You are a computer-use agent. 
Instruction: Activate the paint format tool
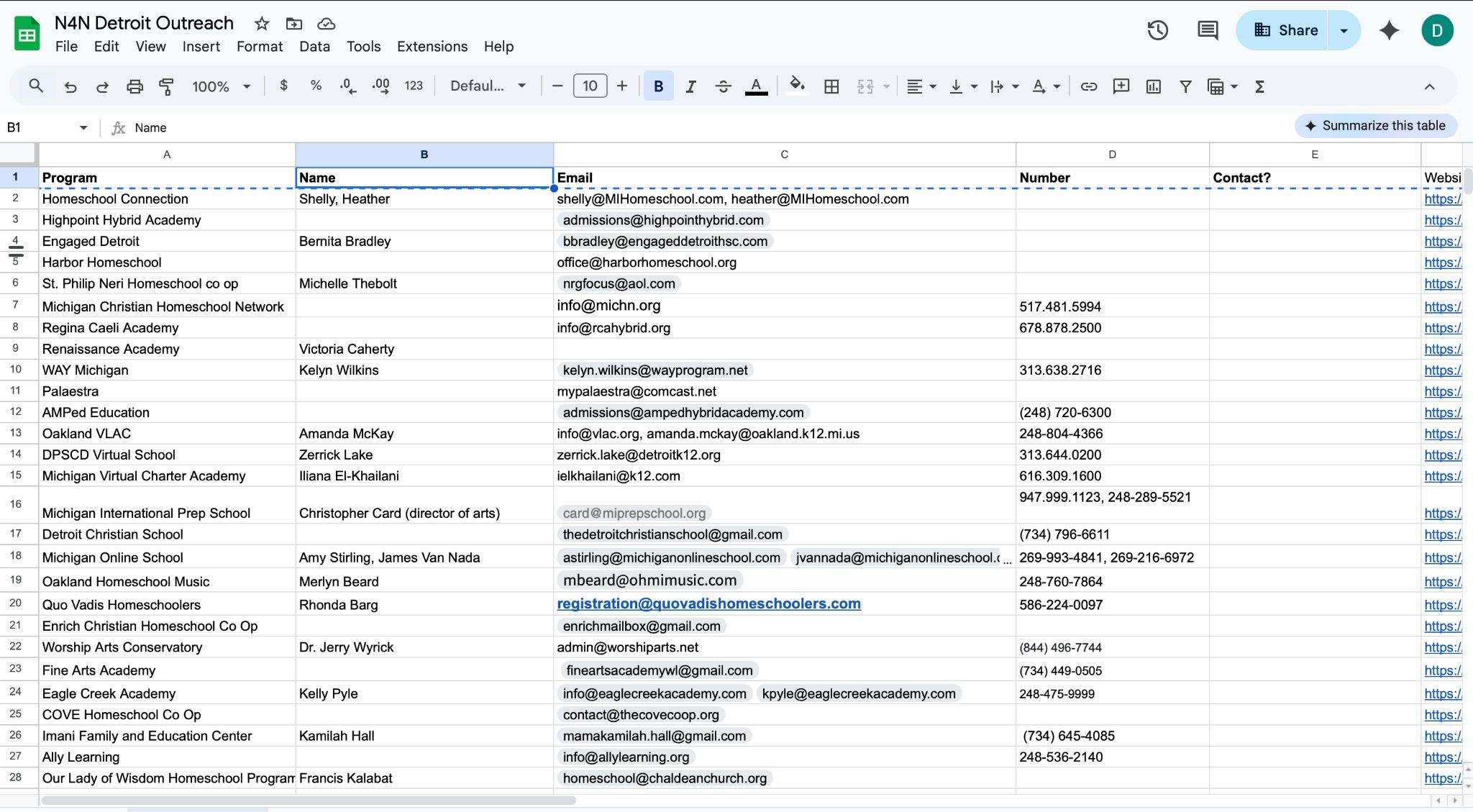pos(166,86)
